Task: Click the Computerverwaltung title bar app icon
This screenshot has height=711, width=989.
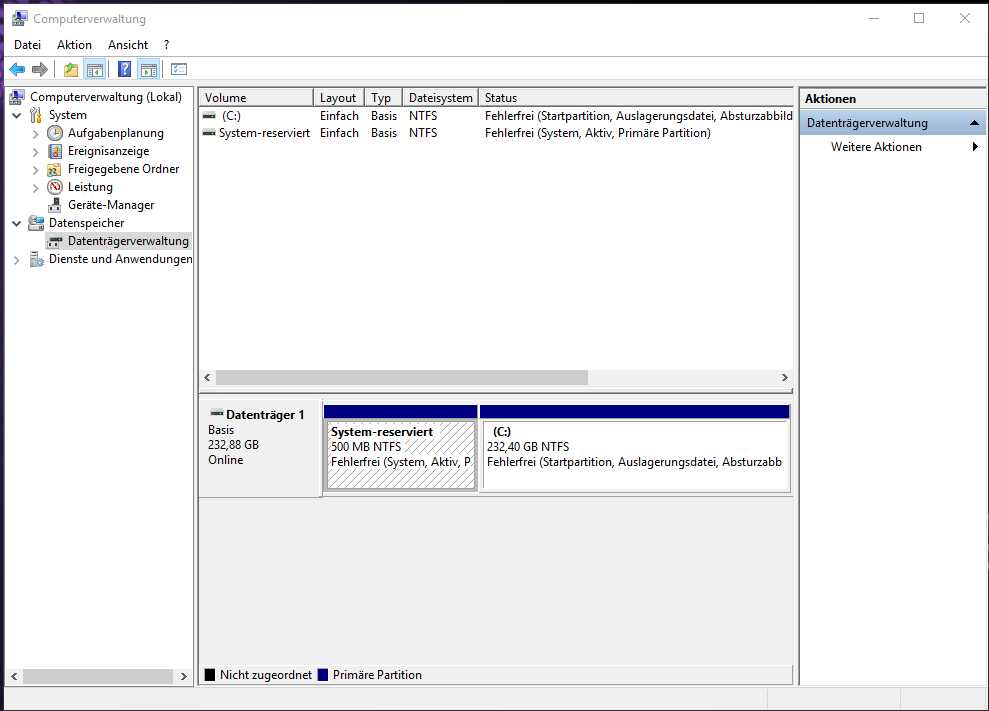Action: click(x=20, y=19)
